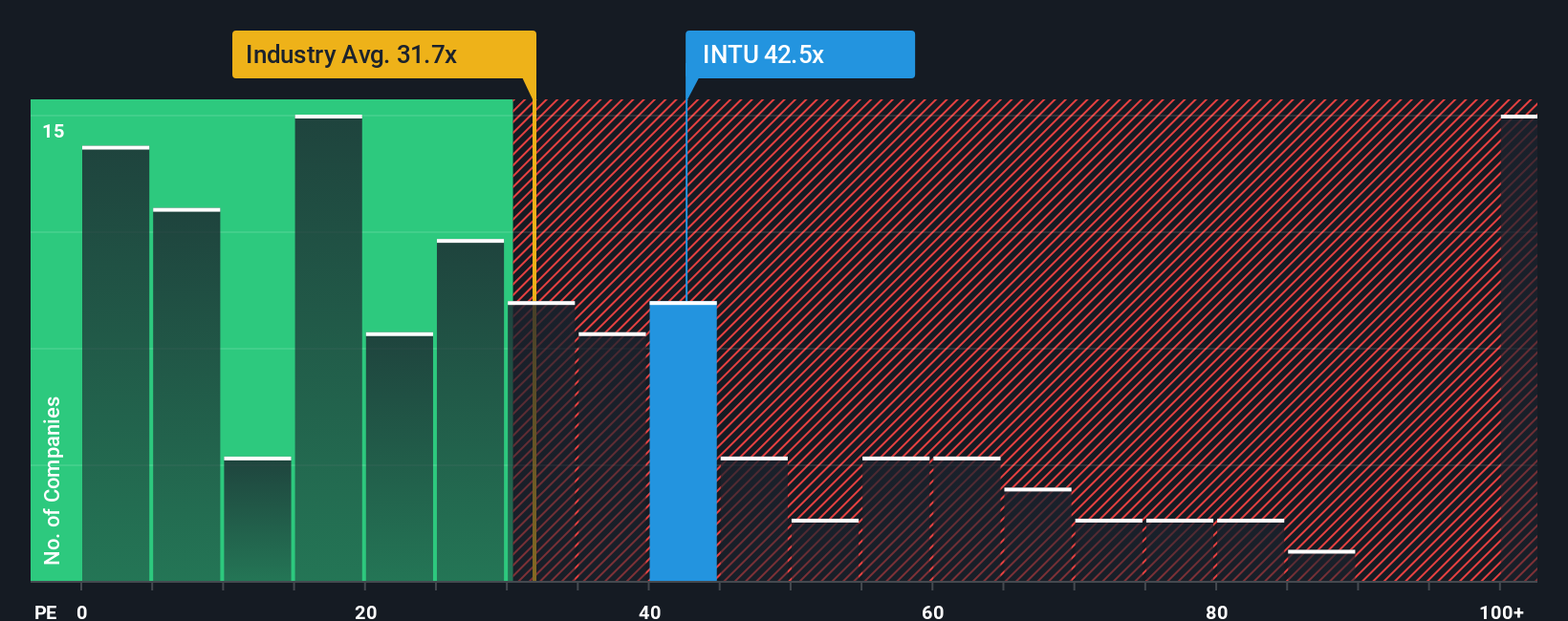Screen dimensions: 1568x621
Task: Select the bar between PE 5 and 10
Action: point(186,395)
